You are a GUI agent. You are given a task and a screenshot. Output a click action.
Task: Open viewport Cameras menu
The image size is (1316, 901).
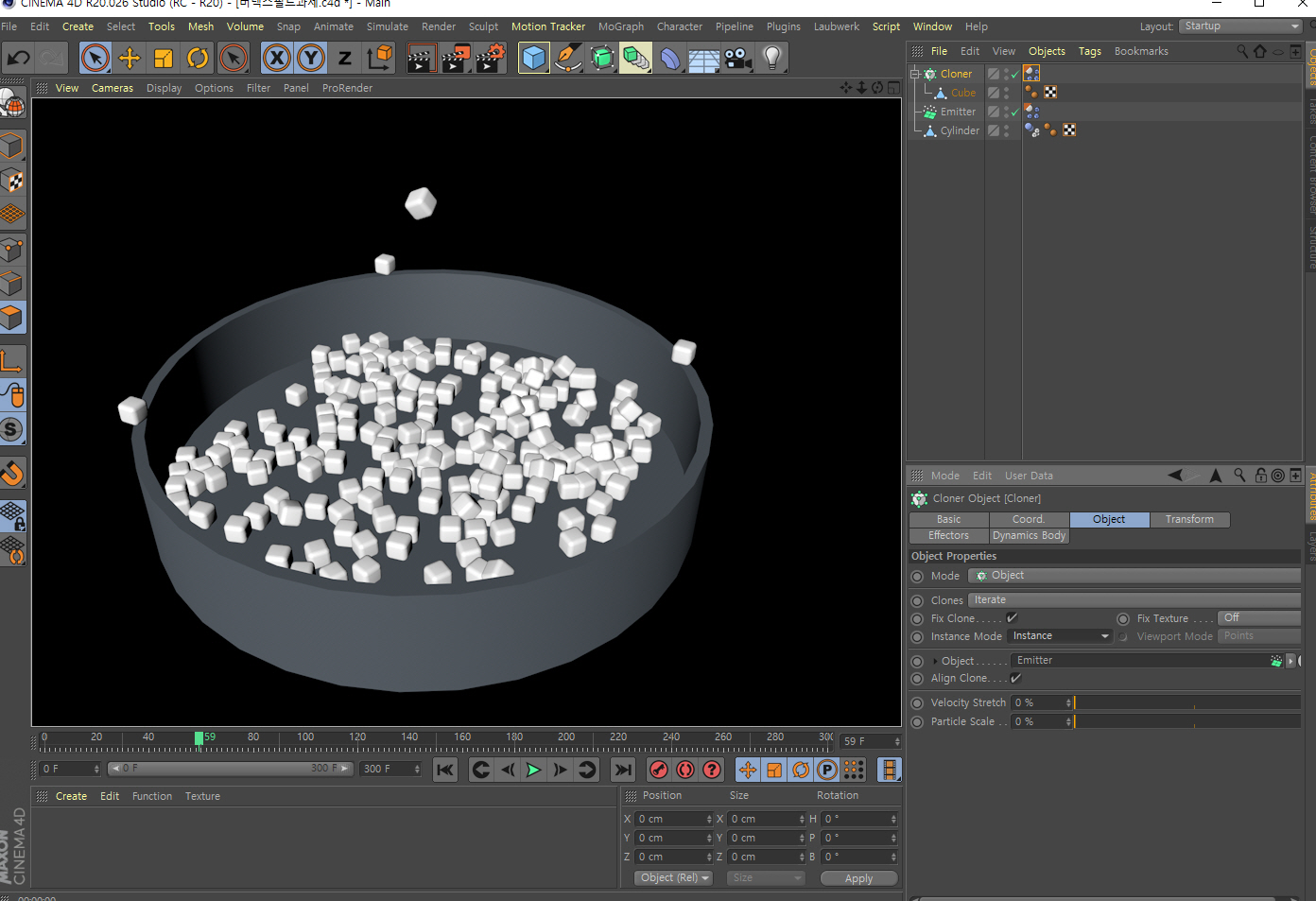(113, 88)
